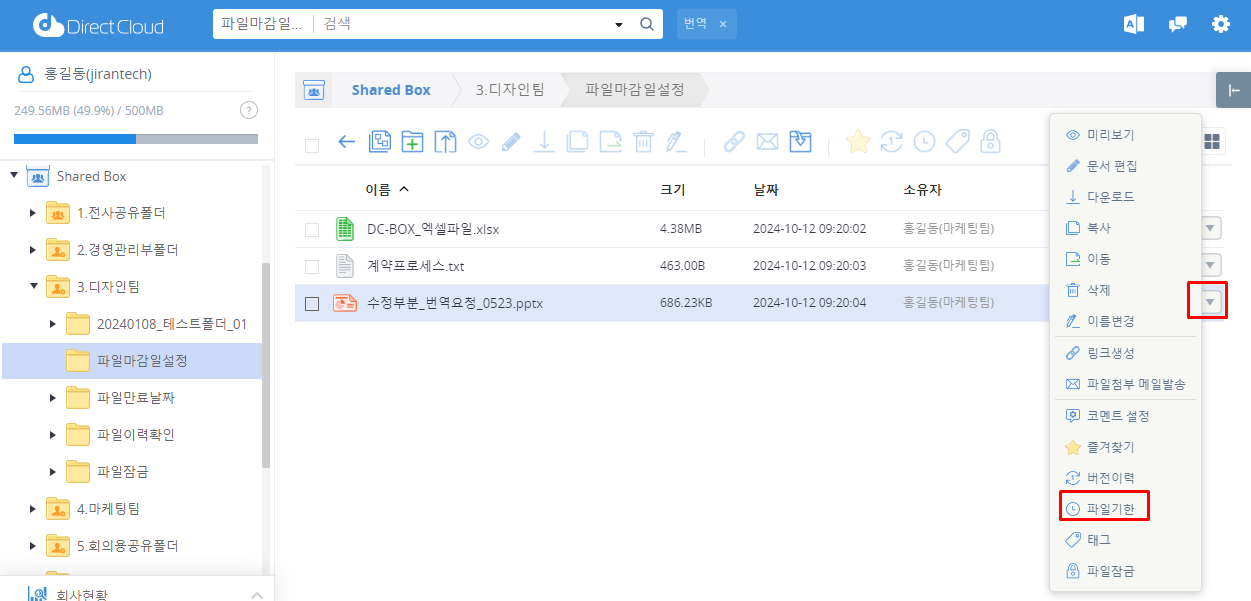This screenshot has height=601, width=1251.
Task: Click the back arrow in file toolbar
Action: [x=346, y=142]
